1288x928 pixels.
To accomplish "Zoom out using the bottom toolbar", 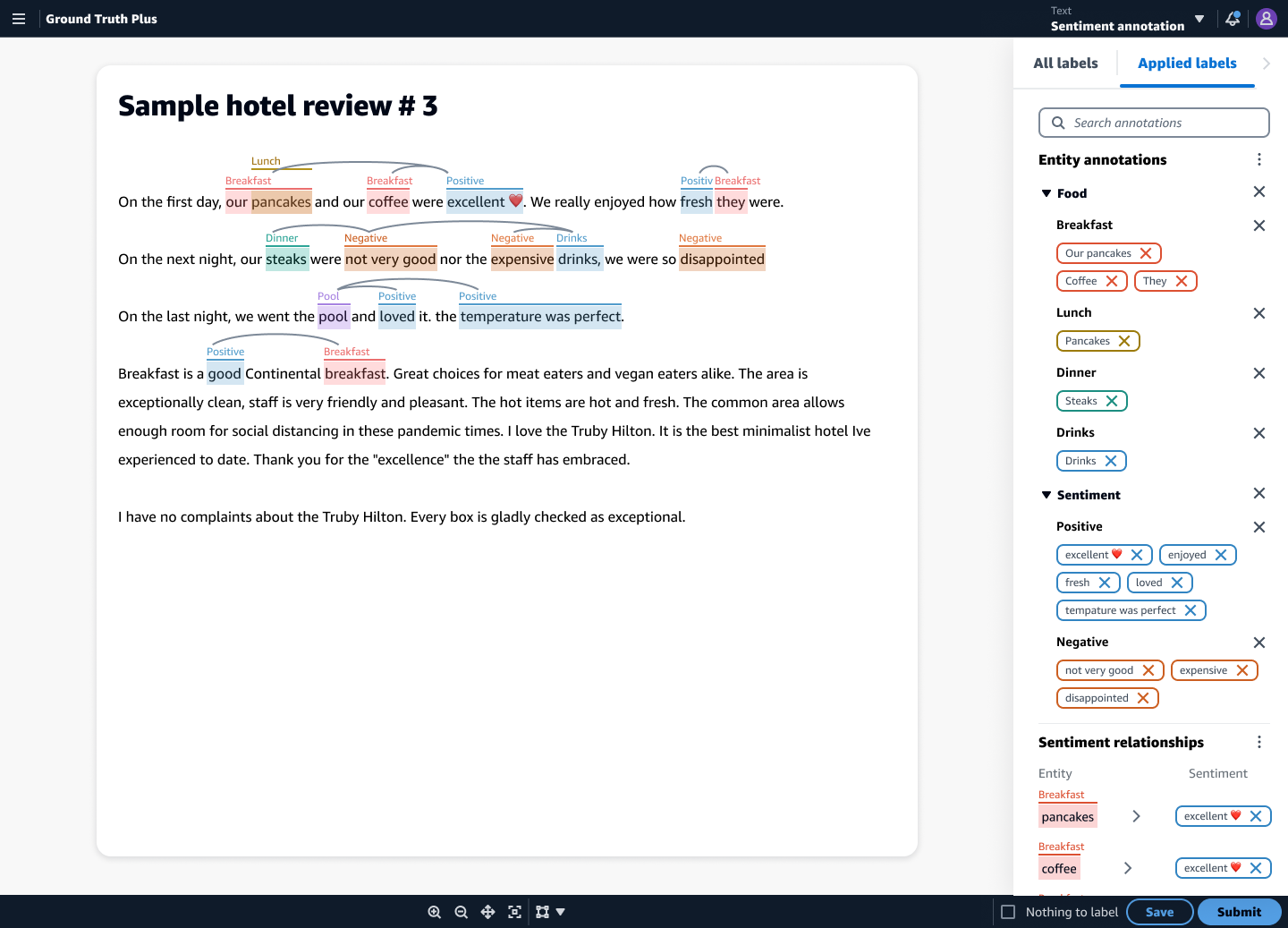I will (462, 912).
